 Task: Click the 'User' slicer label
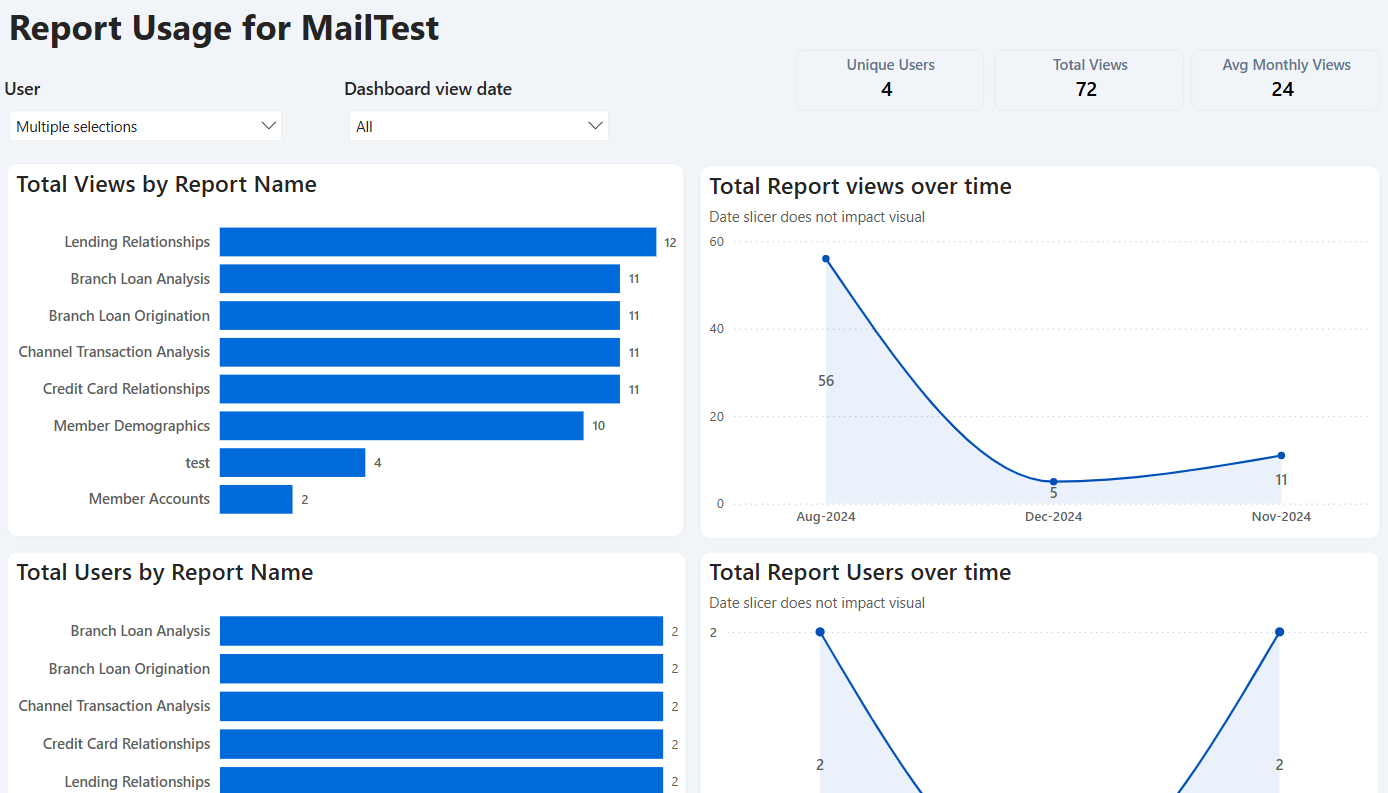point(23,89)
